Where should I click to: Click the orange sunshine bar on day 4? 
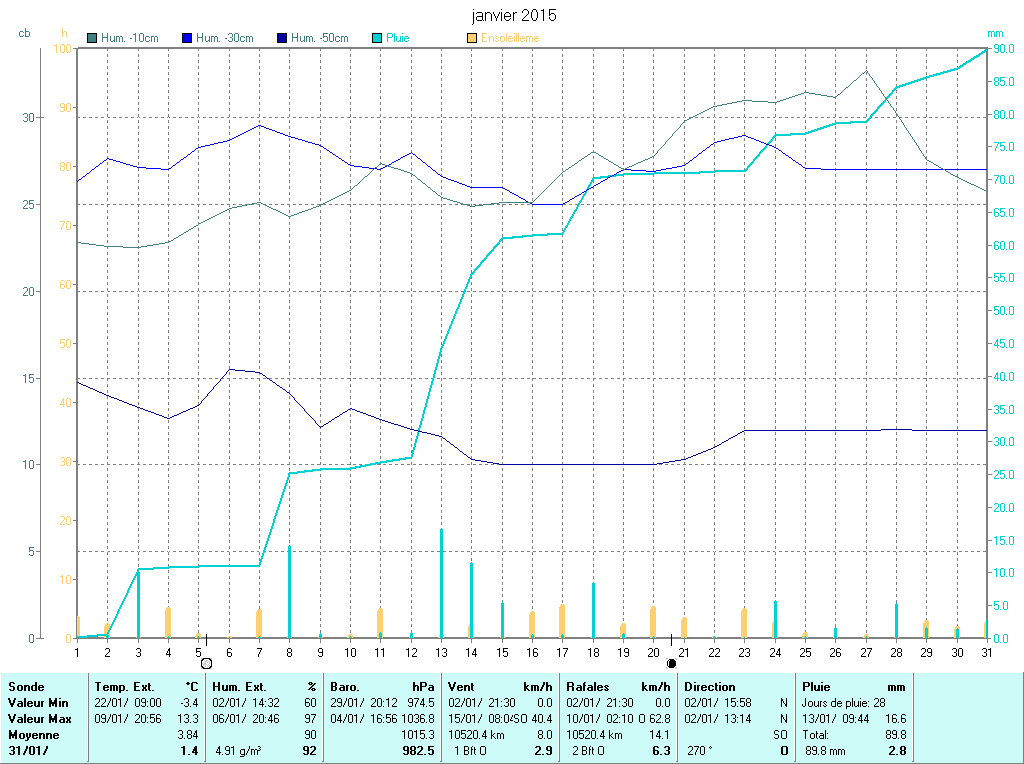click(168, 622)
